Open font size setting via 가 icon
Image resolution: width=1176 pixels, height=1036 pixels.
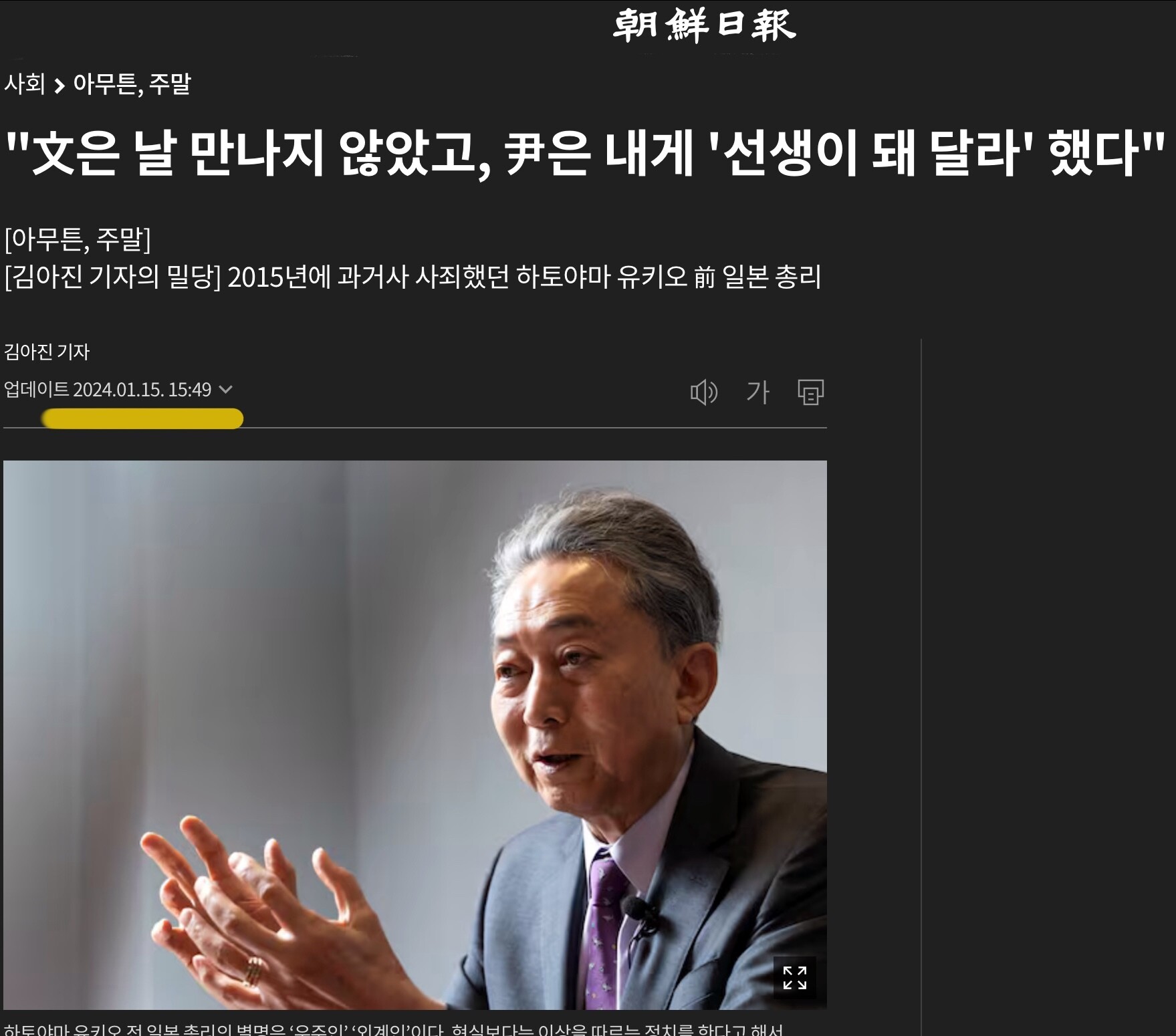click(757, 392)
